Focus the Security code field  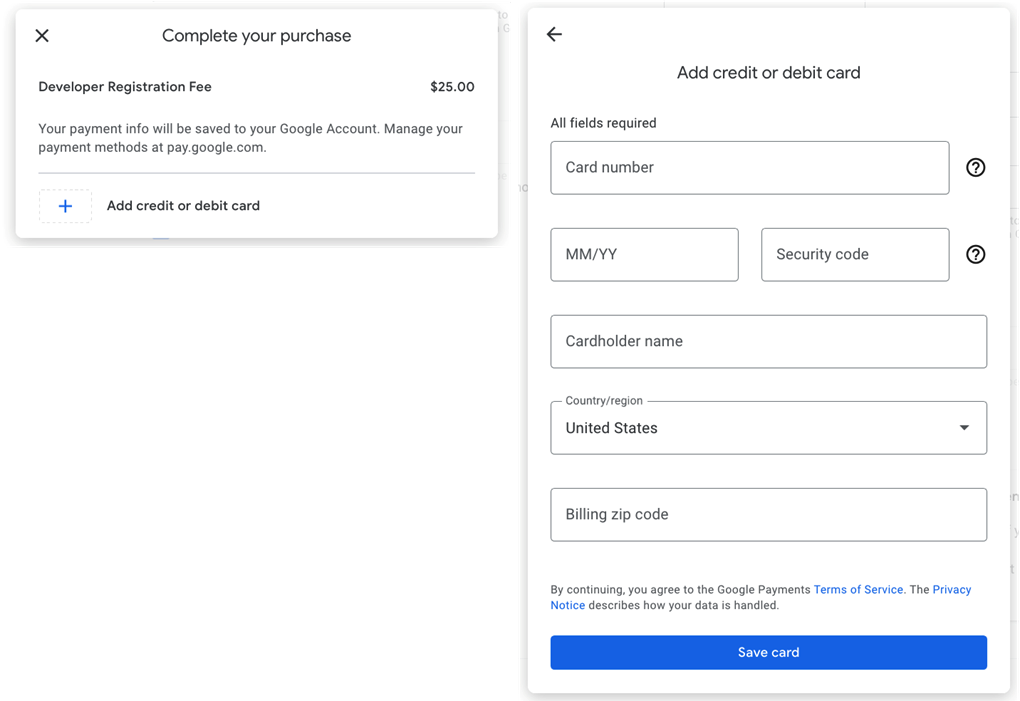(x=854, y=255)
